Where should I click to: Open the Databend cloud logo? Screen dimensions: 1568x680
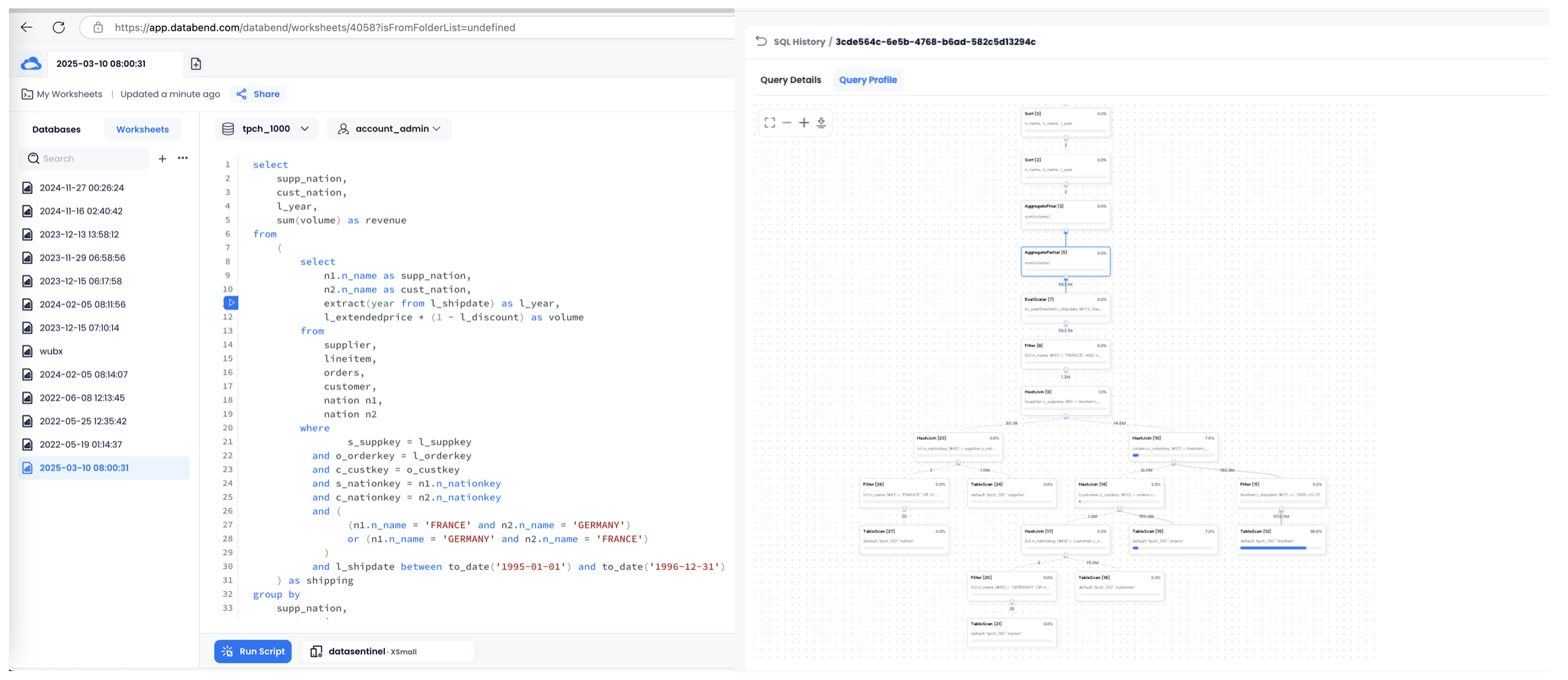(31, 64)
